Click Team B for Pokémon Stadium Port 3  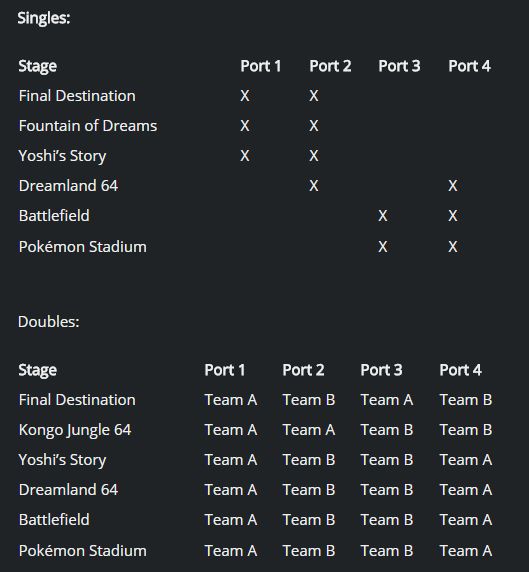click(x=387, y=551)
